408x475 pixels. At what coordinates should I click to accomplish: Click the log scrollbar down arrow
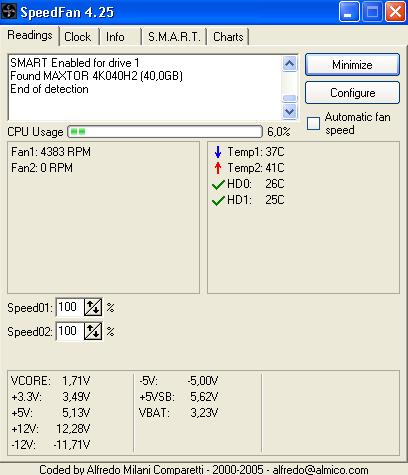pyautogui.click(x=289, y=112)
